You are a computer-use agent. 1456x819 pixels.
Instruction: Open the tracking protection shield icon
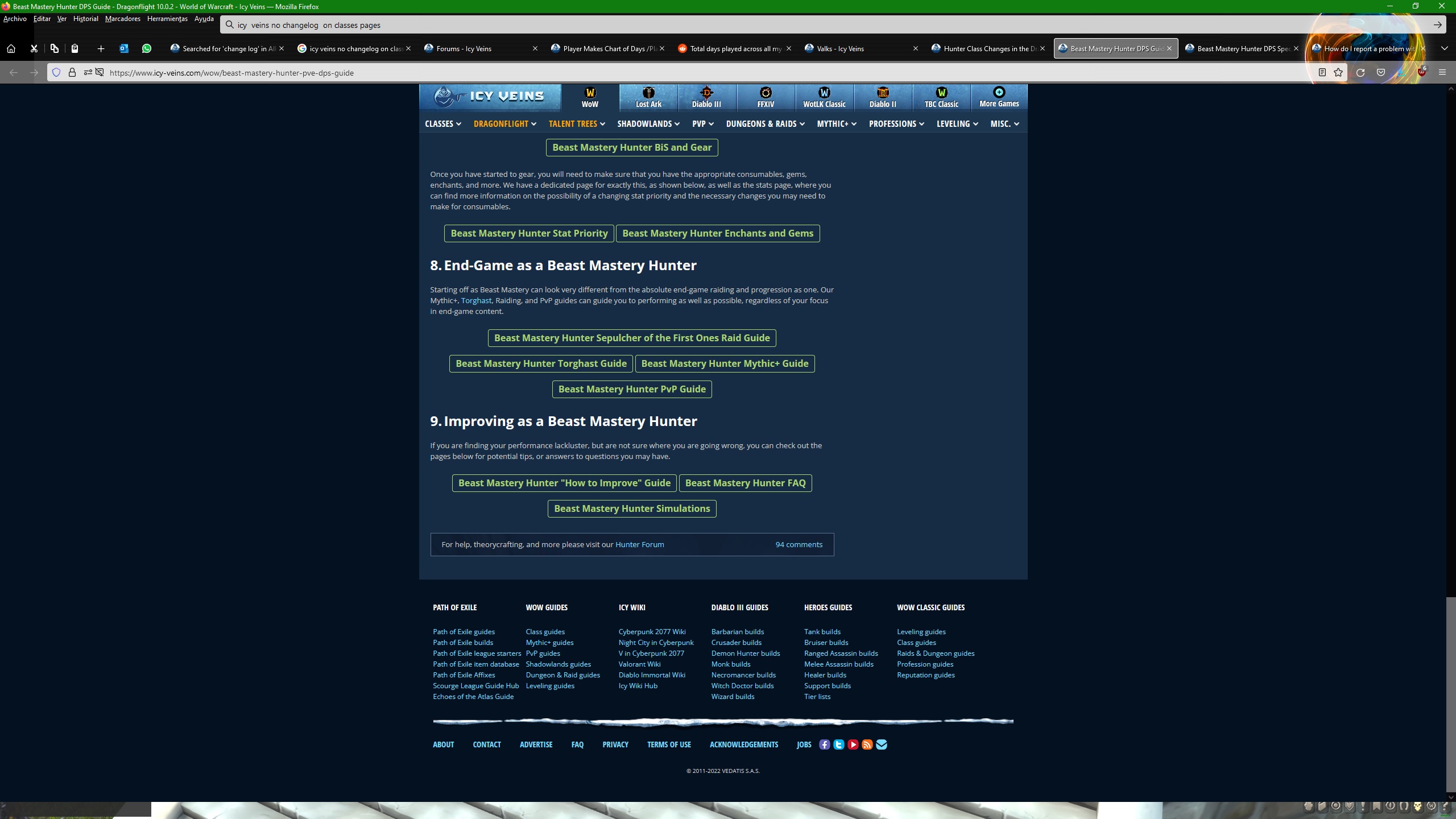click(56, 72)
